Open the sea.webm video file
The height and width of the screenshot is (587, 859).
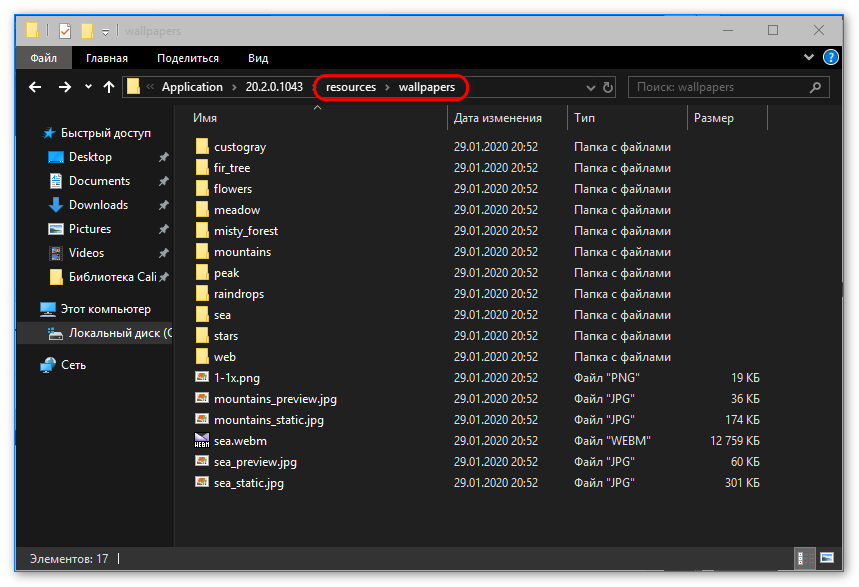pos(240,441)
